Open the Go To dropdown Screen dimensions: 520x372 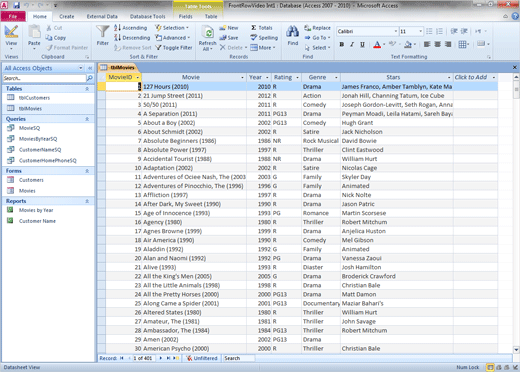(317, 38)
